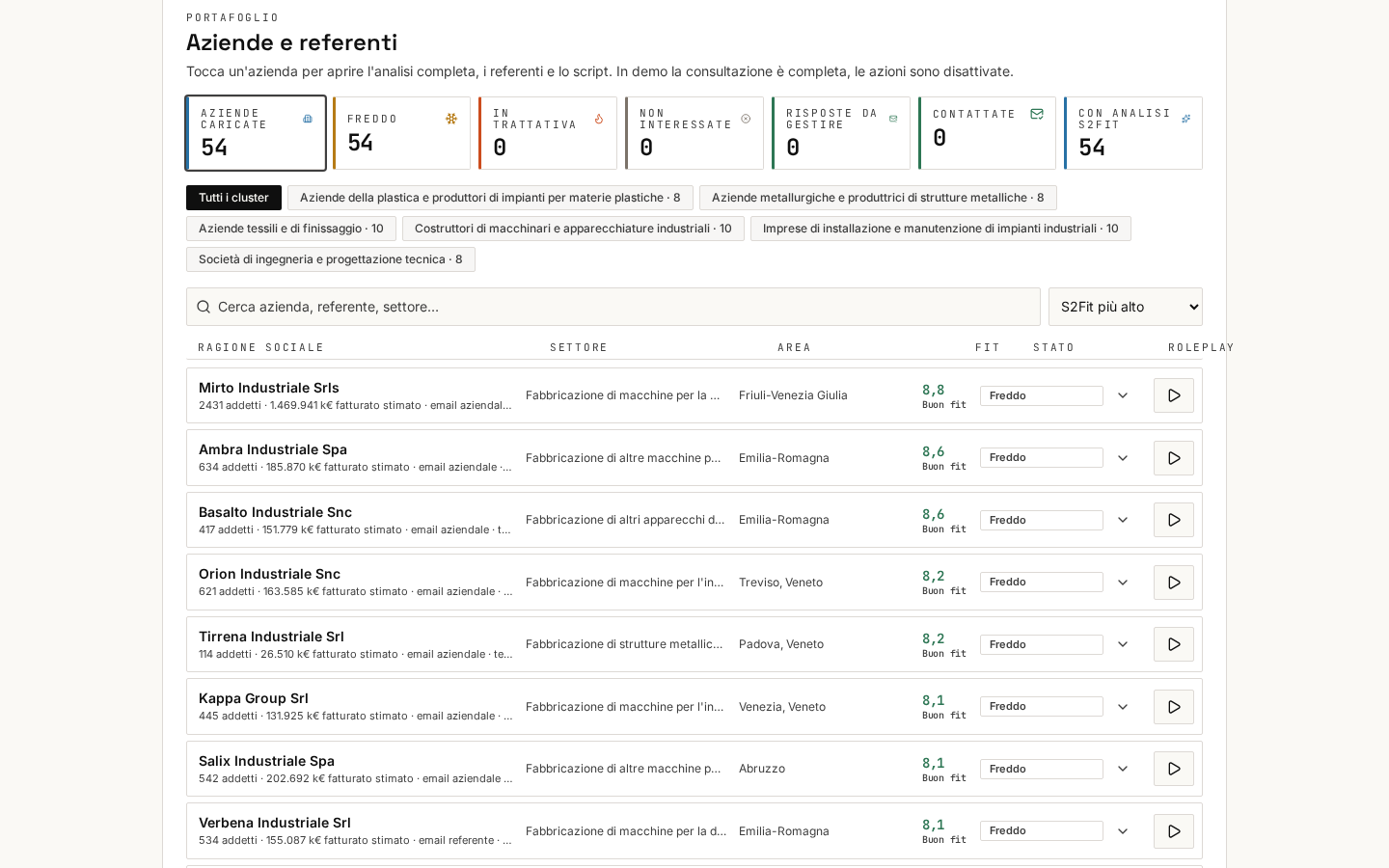Click the 8,8 fit score
The image size is (1389, 868).
934,390
